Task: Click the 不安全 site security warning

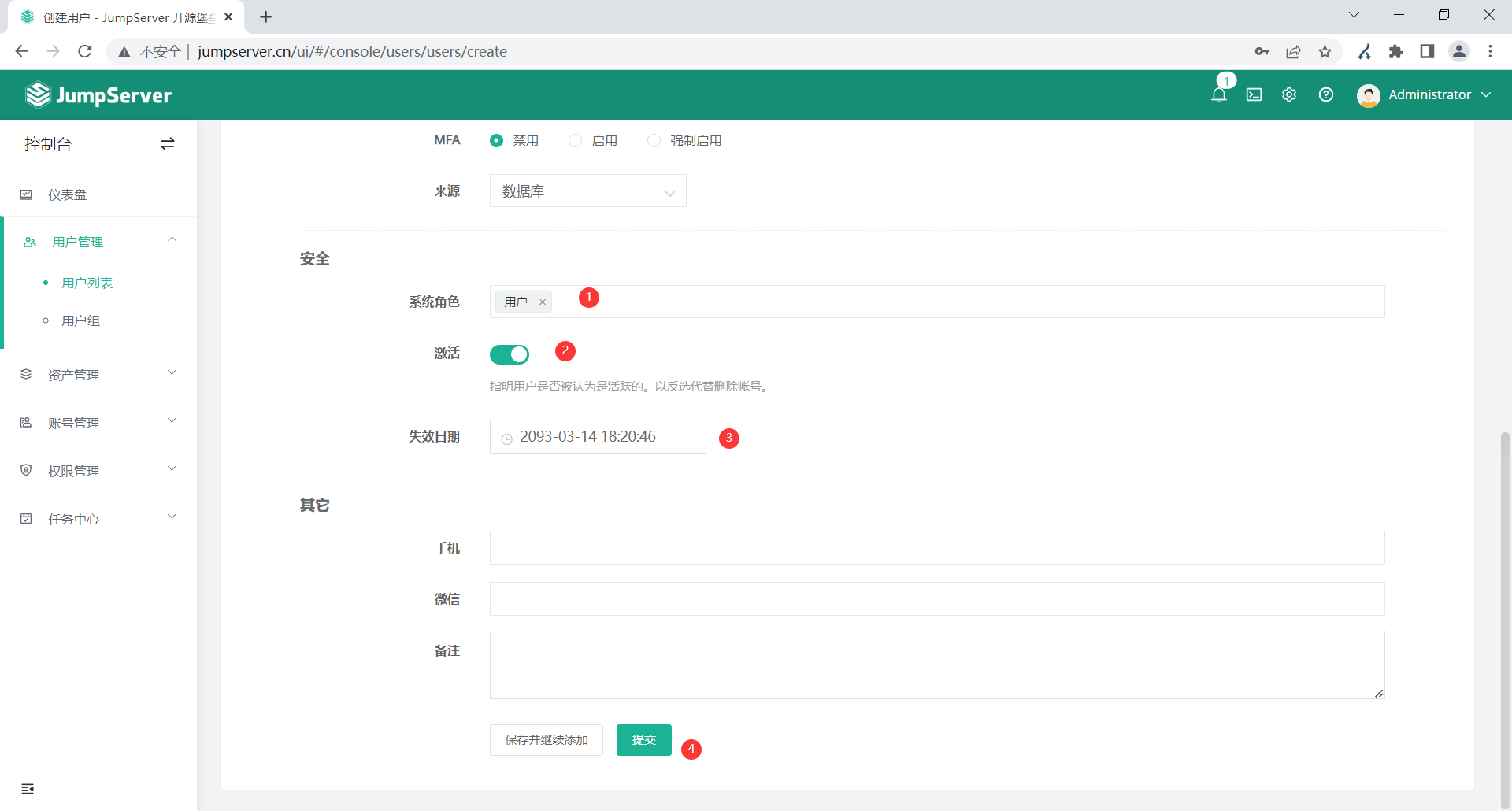Action: click(150, 51)
